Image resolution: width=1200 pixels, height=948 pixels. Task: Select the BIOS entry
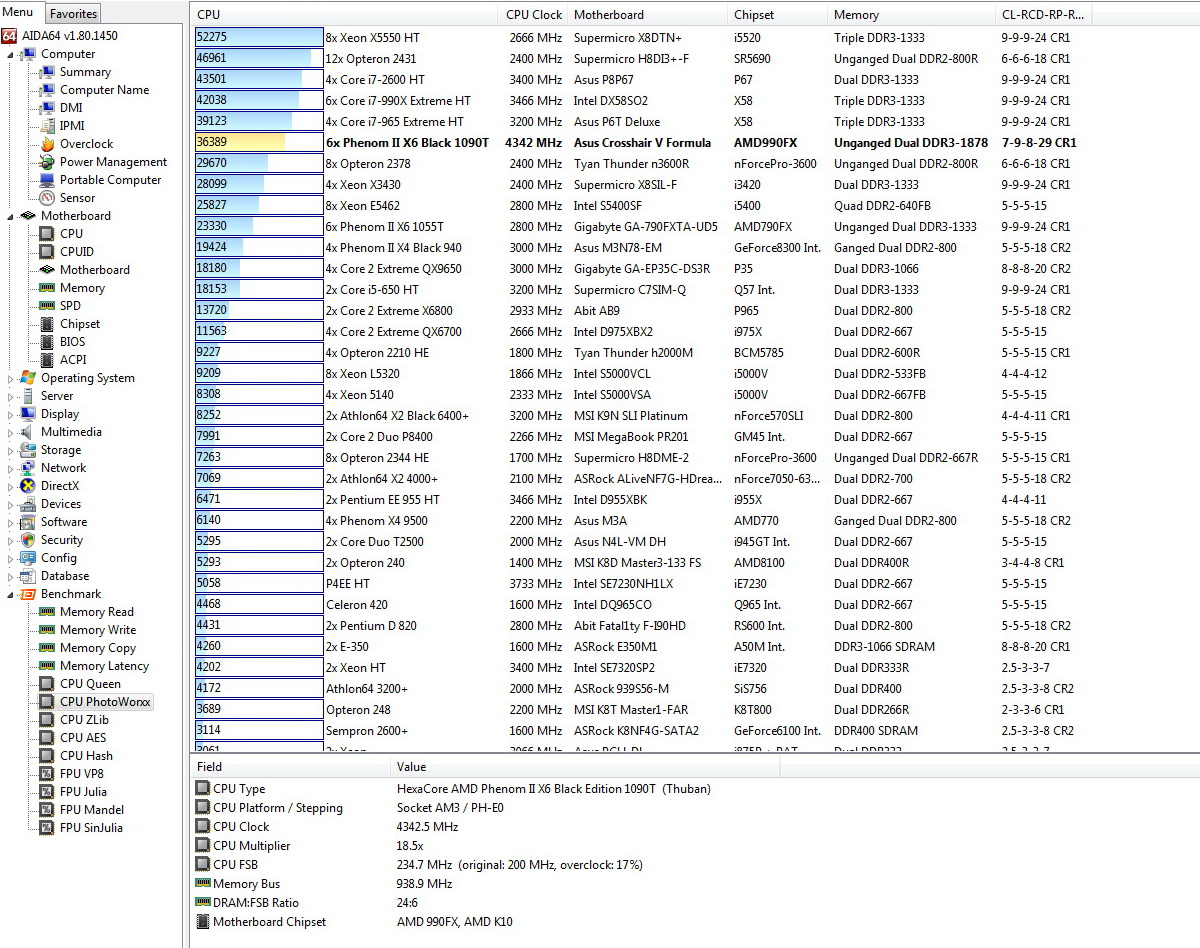pos(72,342)
